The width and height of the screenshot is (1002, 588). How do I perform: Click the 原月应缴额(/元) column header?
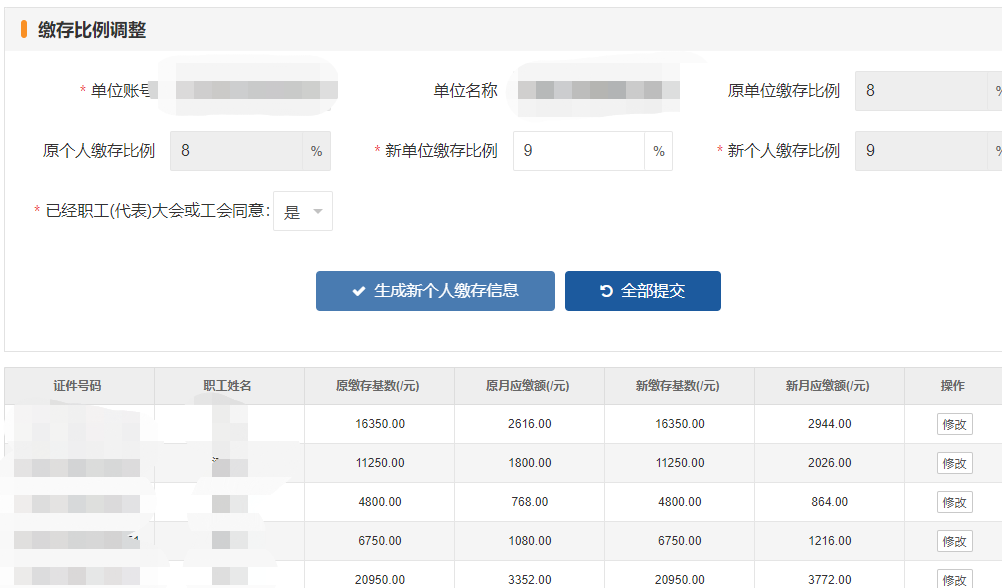[529, 386]
